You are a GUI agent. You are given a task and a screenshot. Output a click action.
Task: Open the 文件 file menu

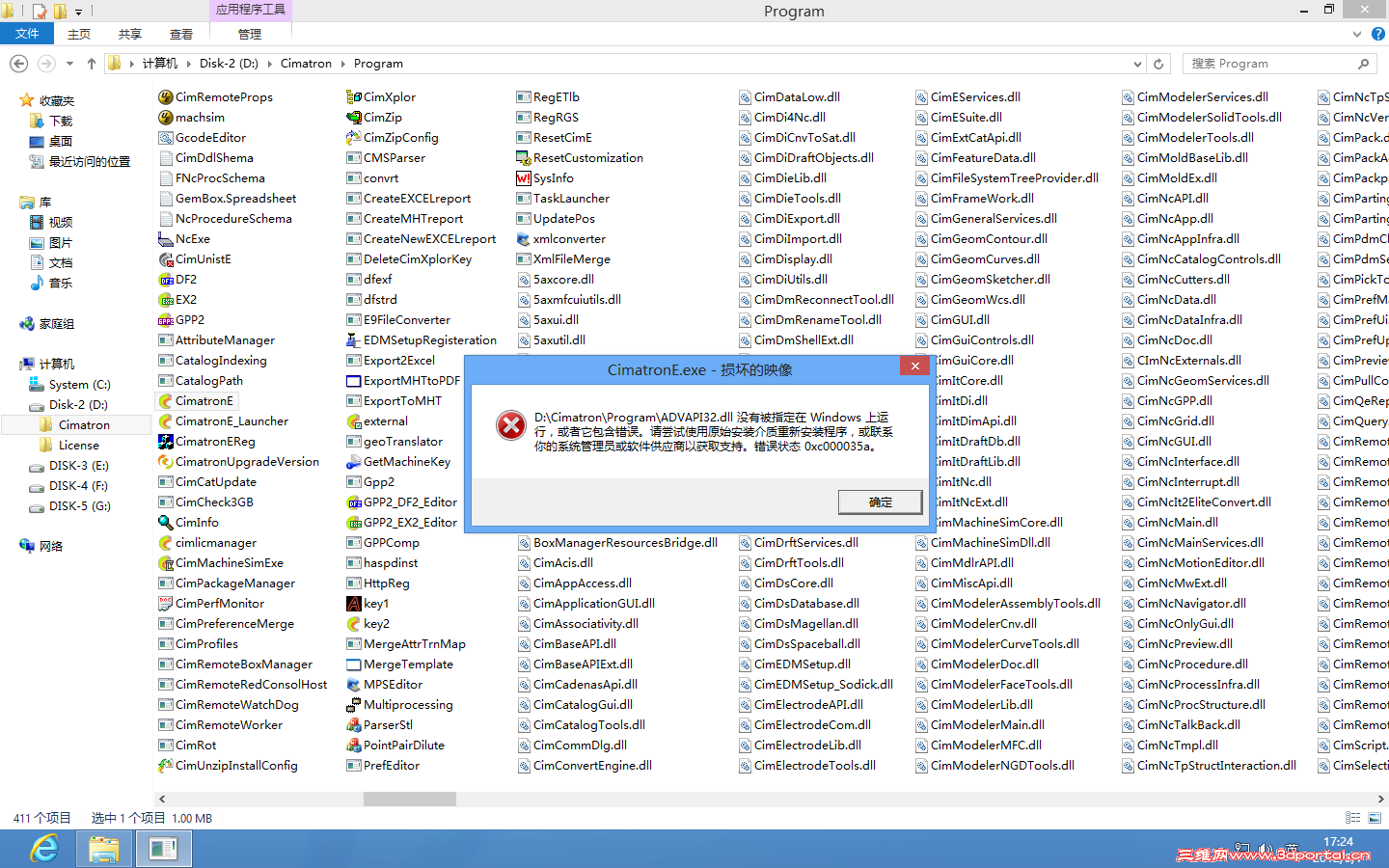27,34
